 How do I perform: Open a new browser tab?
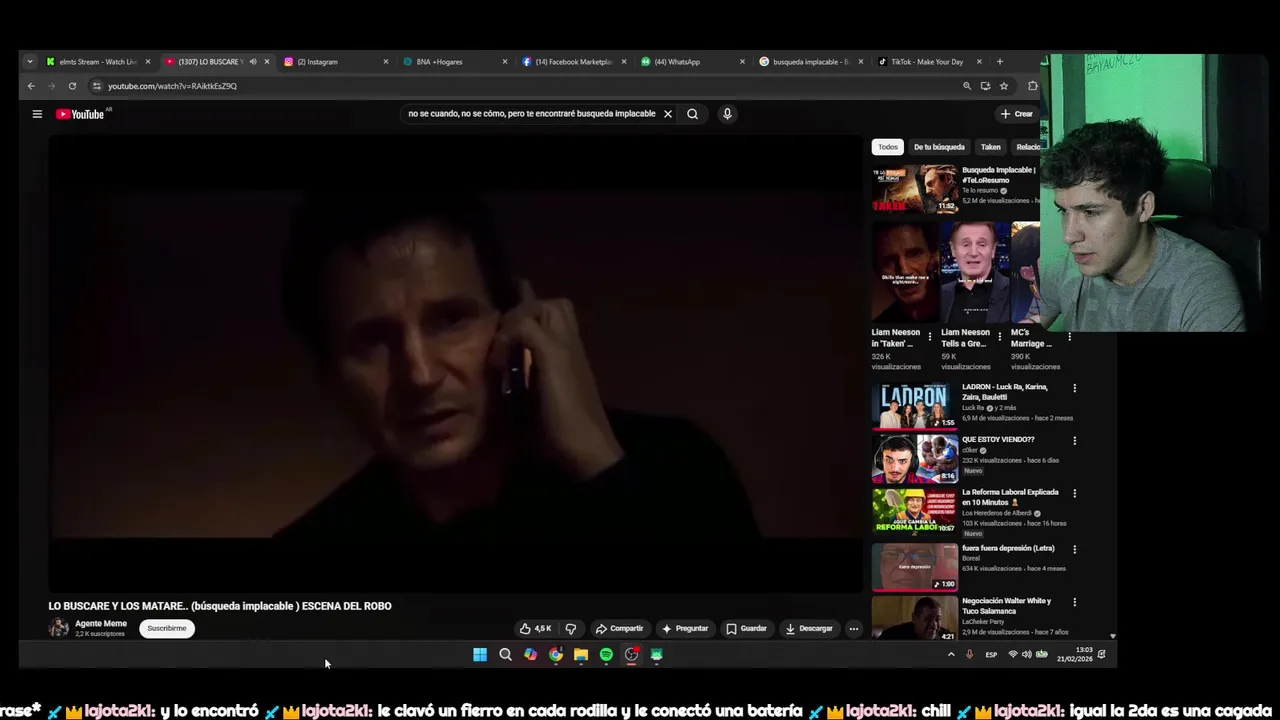click(999, 62)
